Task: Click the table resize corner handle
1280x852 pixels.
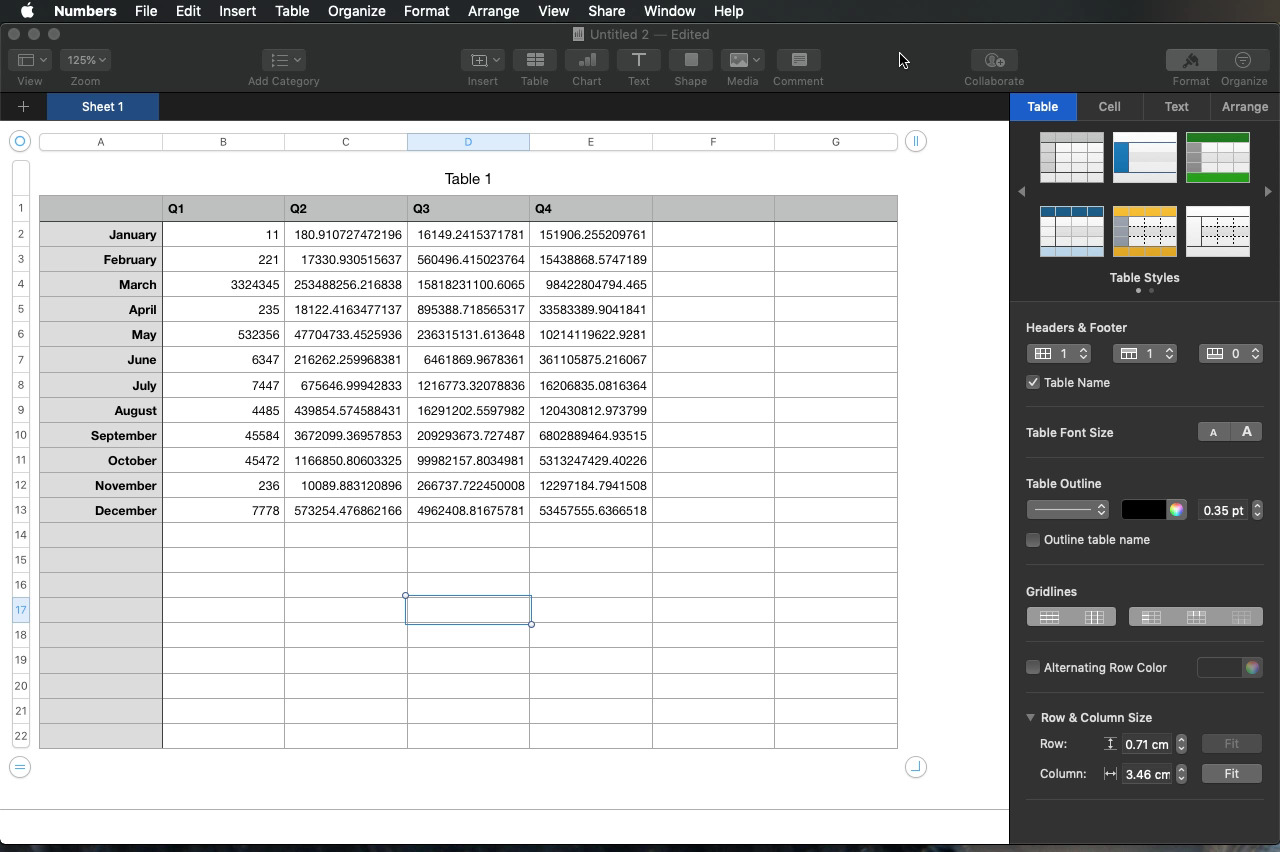Action: point(915,767)
